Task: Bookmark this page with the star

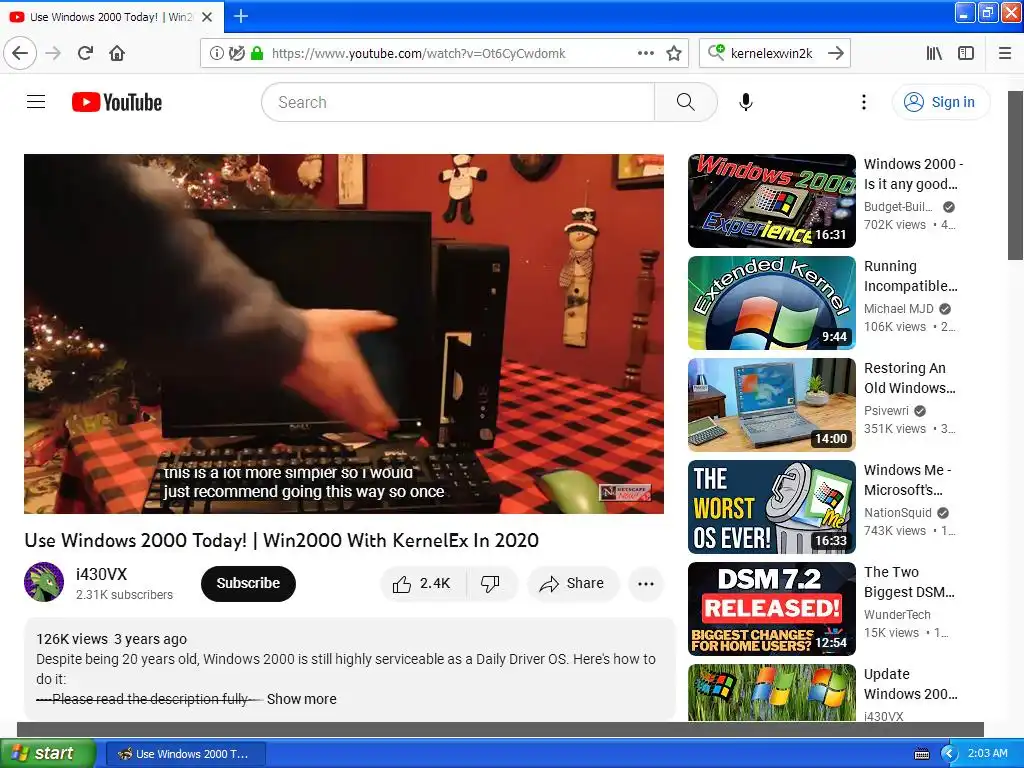Action: coord(674,54)
